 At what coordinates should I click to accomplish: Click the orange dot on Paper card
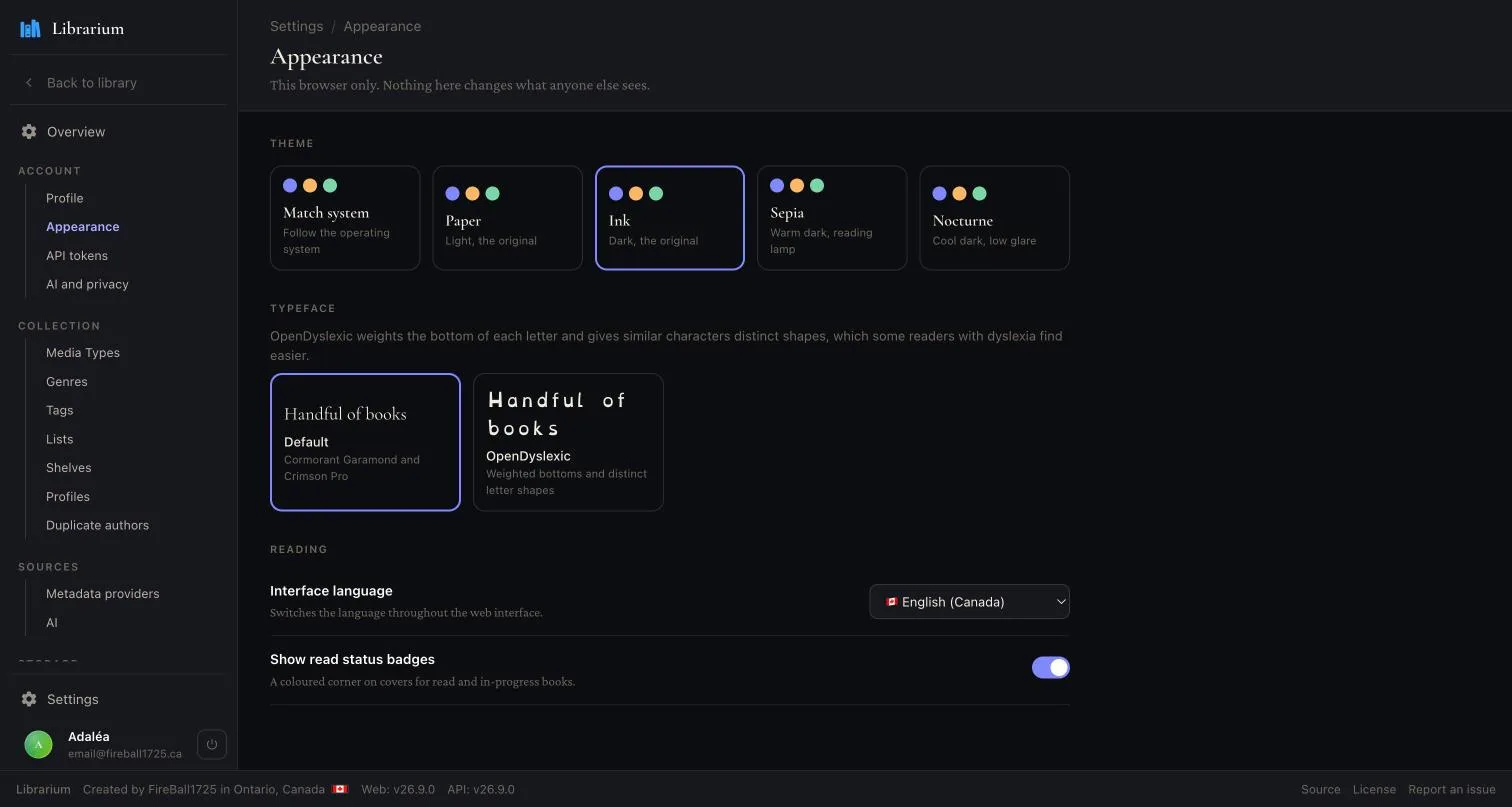tap(472, 193)
